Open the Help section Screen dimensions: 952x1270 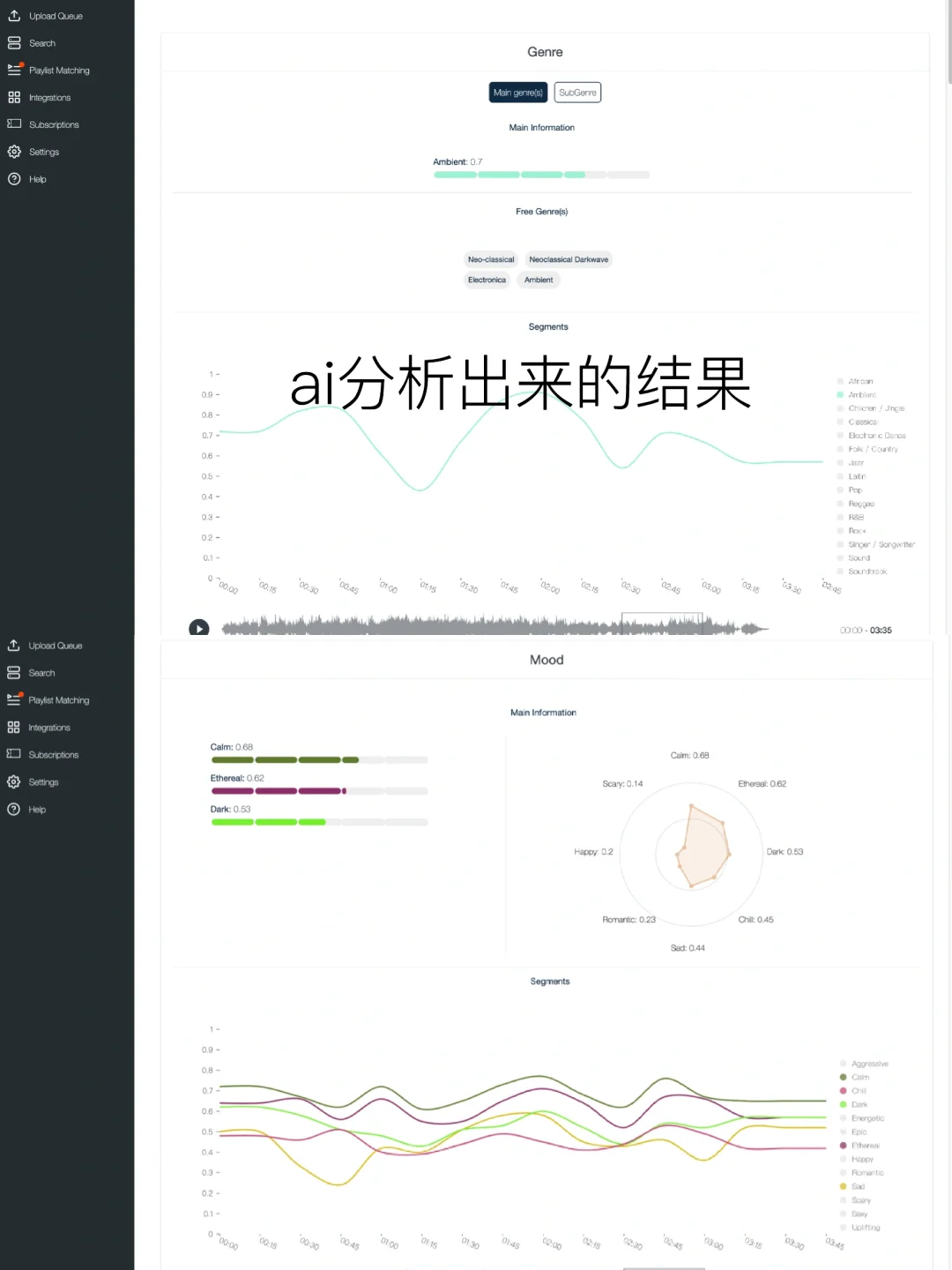[36, 178]
